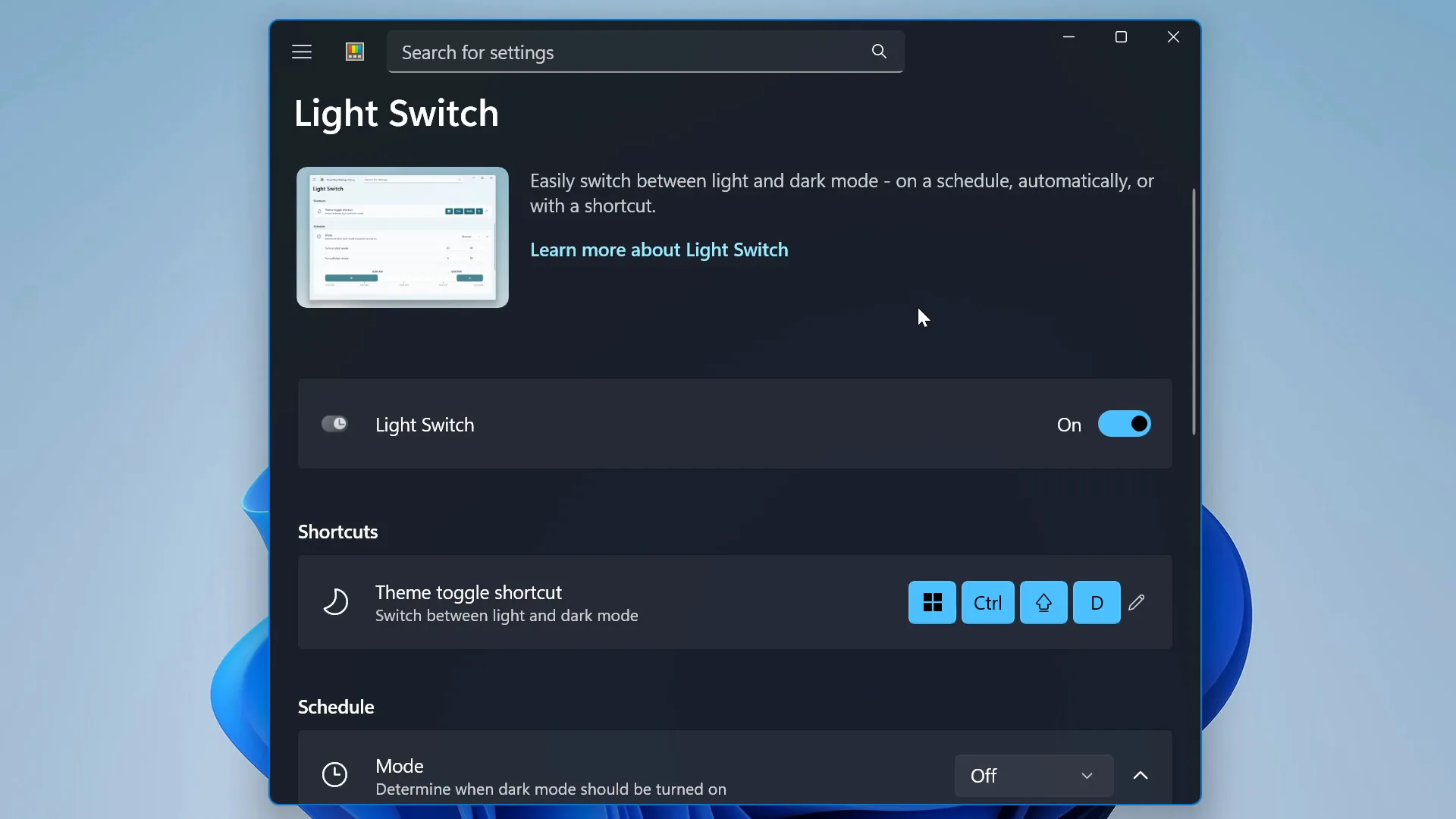This screenshot has height=819, width=1456.
Task: Edit the theme toggle shortcut with pencil
Action: [x=1136, y=603]
